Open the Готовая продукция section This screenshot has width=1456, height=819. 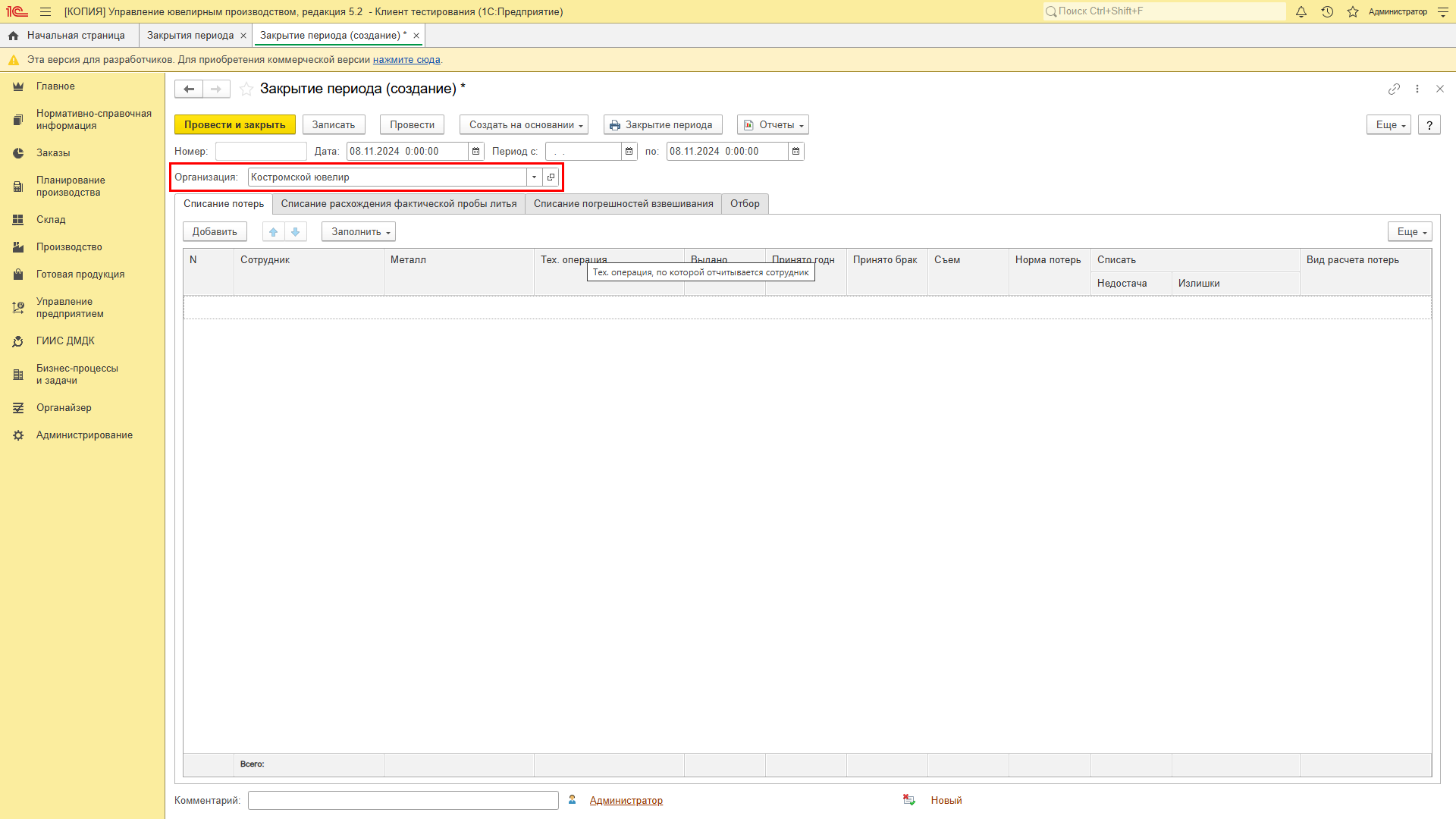pos(82,275)
